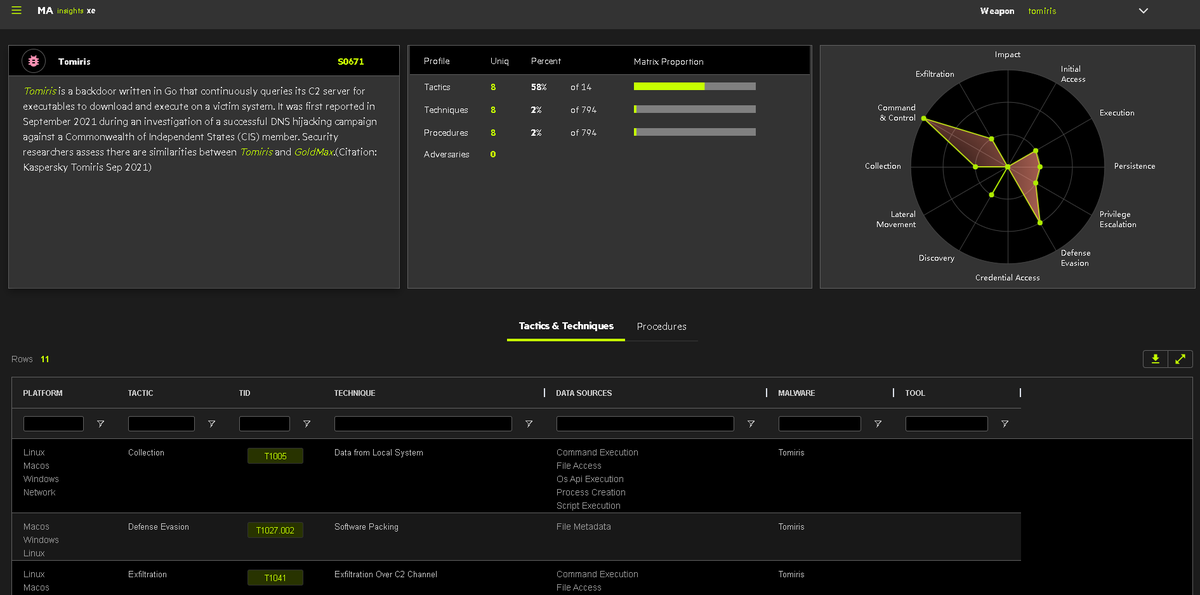1200x595 pixels.
Task: Click the File Metadata data source
Action: (584, 527)
